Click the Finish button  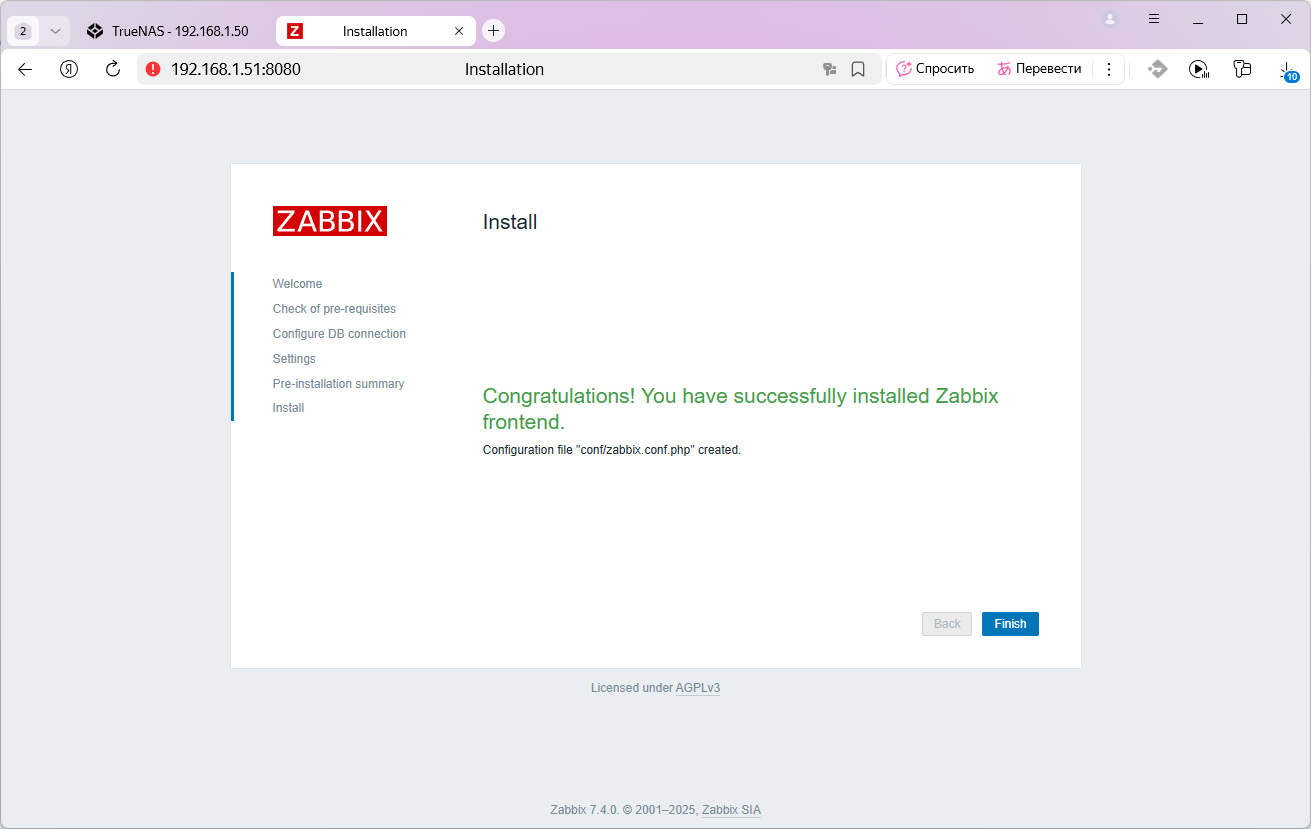pyautogui.click(x=1010, y=624)
